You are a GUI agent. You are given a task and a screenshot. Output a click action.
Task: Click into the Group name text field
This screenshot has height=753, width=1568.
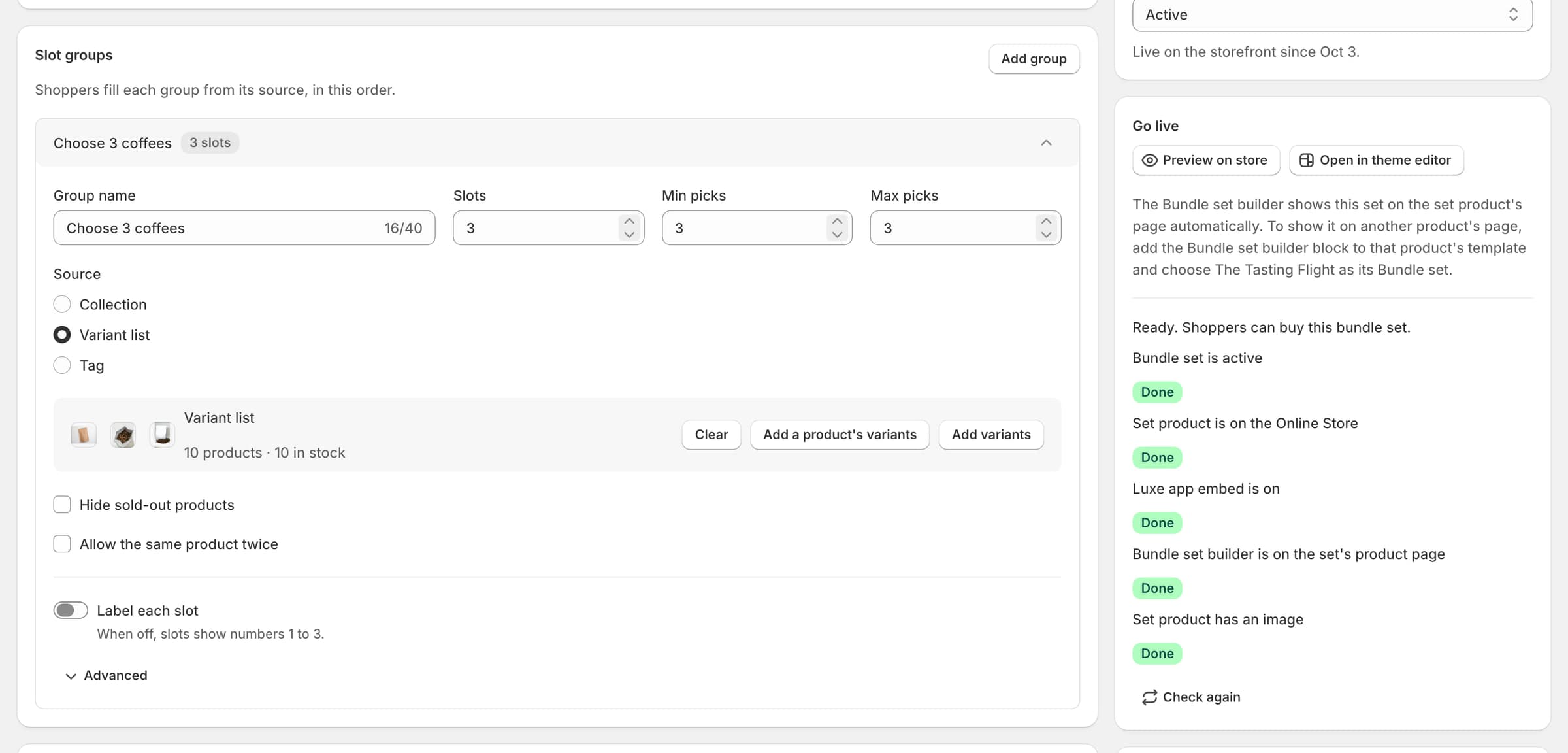[244, 228]
